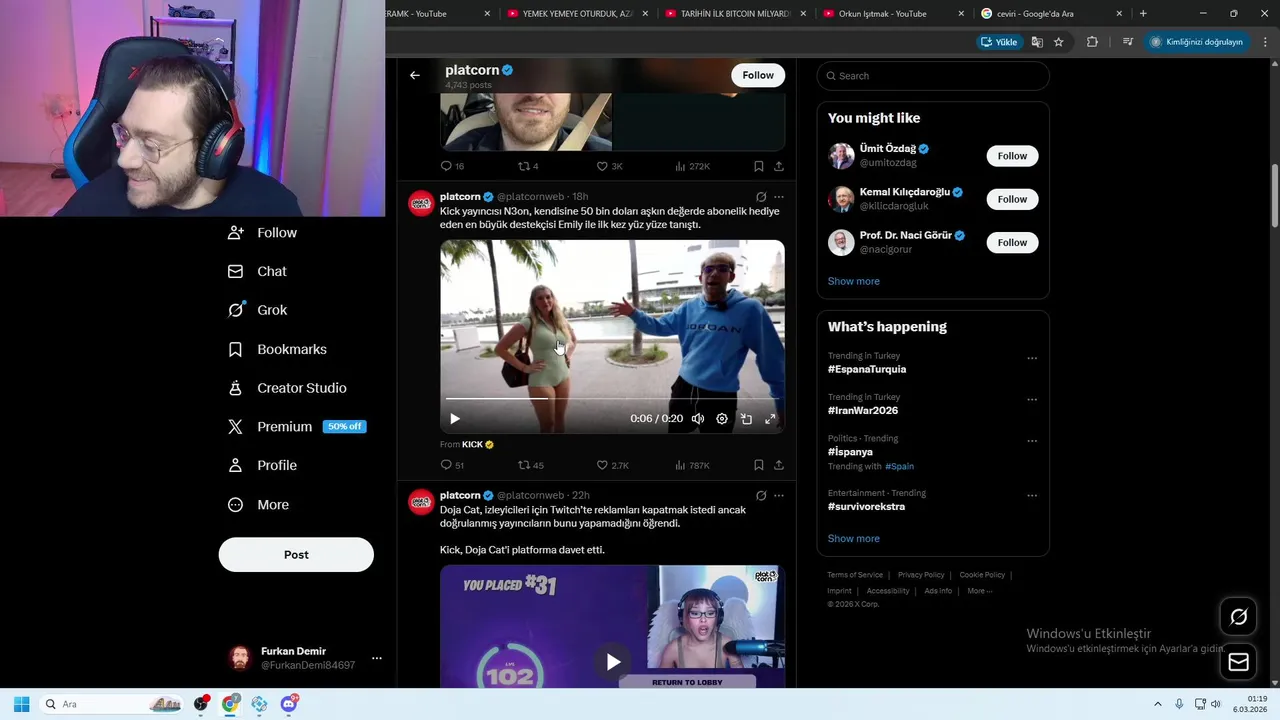Open the browser extensions puzzle icon
Viewport: 1280px width, 720px height.
(1092, 42)
